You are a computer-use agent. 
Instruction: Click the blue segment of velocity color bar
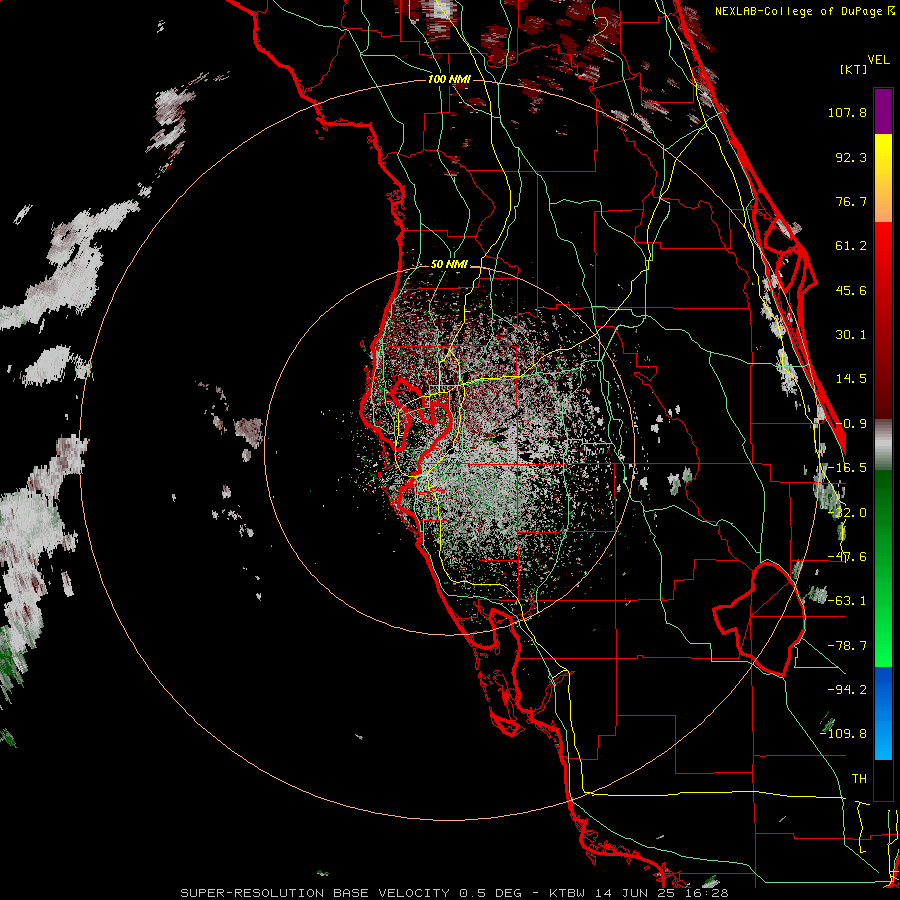pyautogui.click(x=883, y=713)
